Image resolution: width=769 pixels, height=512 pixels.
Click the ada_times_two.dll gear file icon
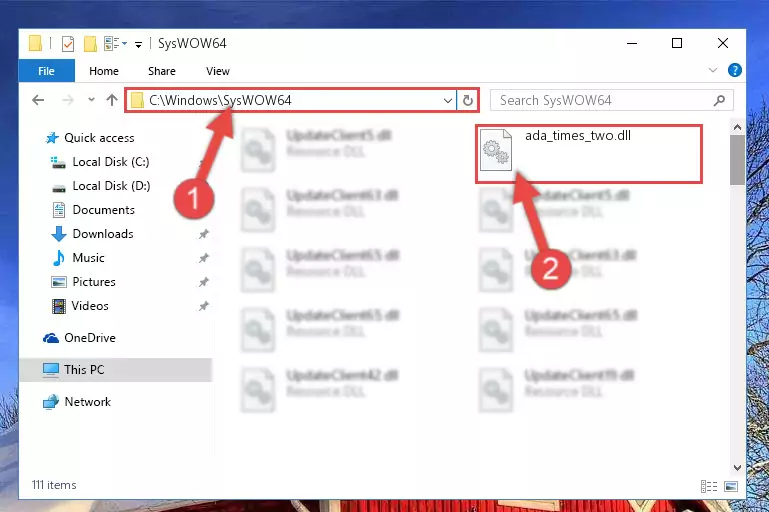coord(496,150)
